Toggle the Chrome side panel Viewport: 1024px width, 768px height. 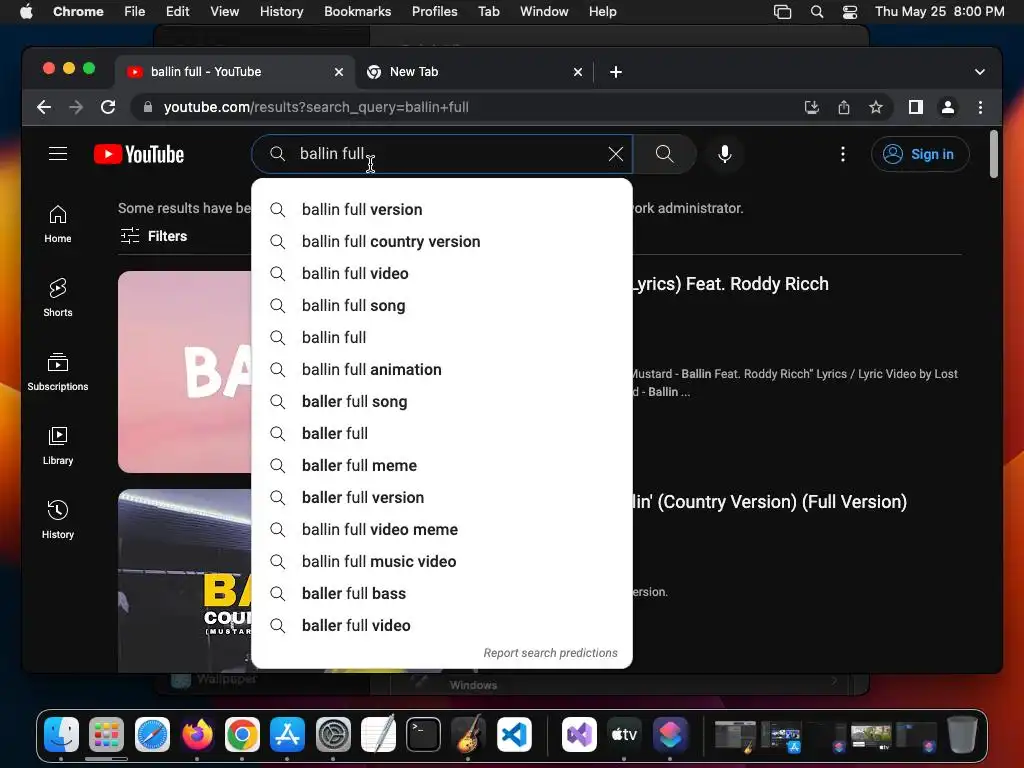click(x=916, y=107)
